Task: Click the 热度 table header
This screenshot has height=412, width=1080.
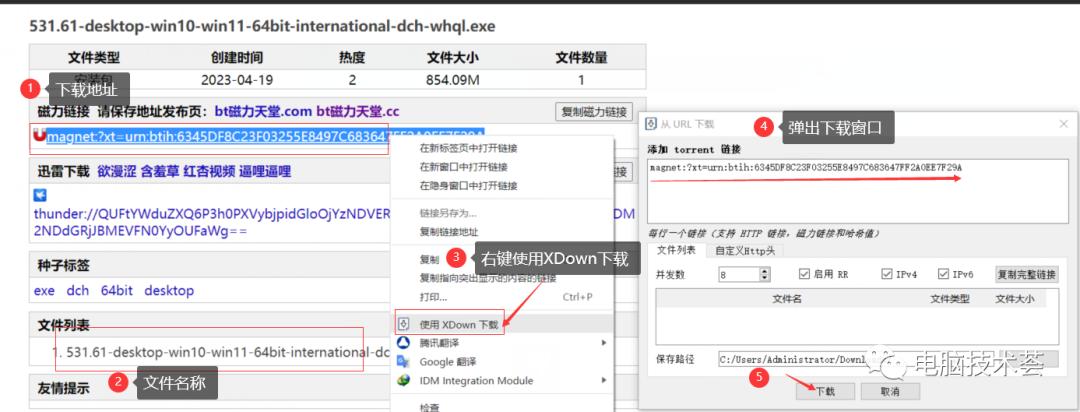Action: click(352, 58)
